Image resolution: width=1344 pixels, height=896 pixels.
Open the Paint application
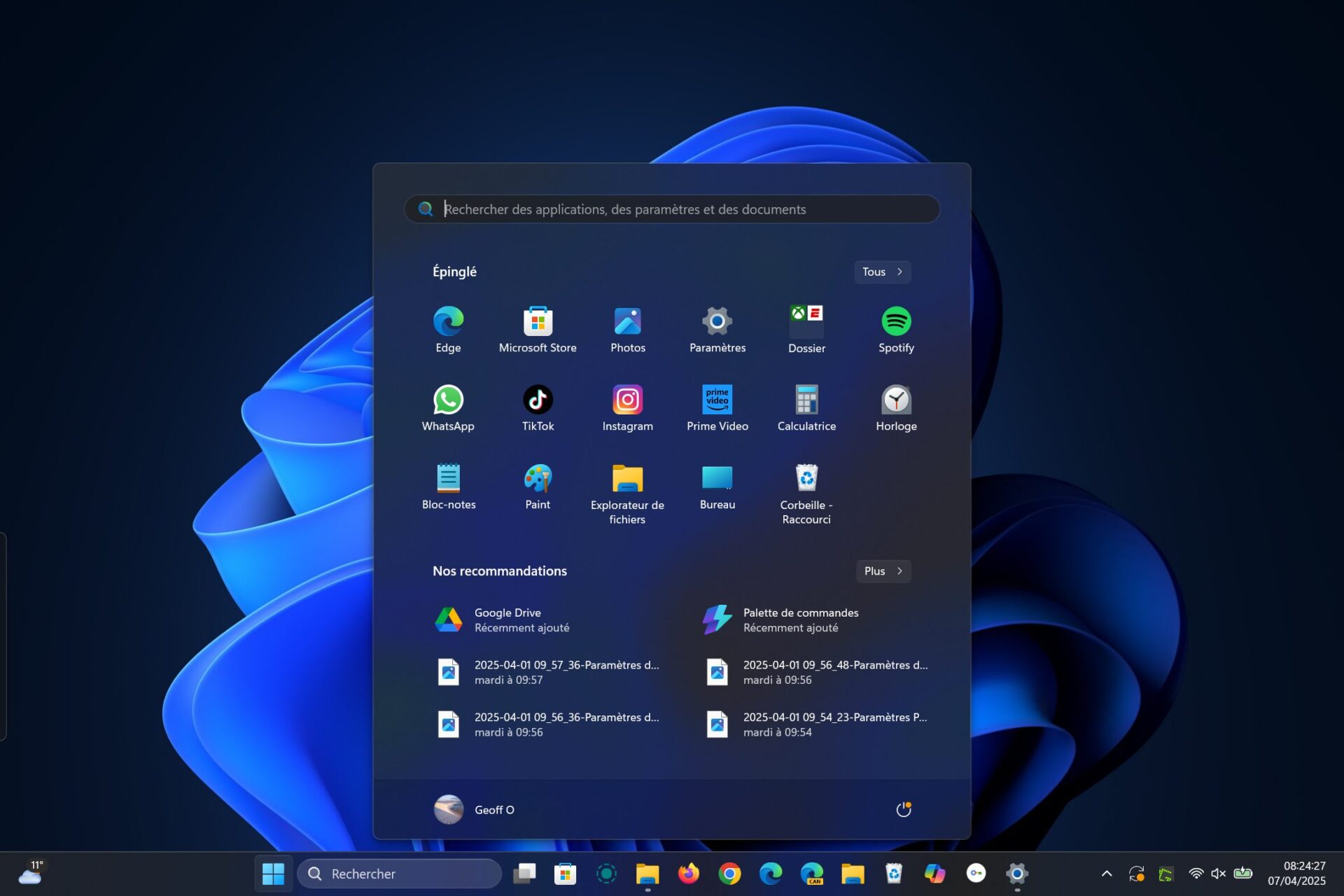coord(538,486)
